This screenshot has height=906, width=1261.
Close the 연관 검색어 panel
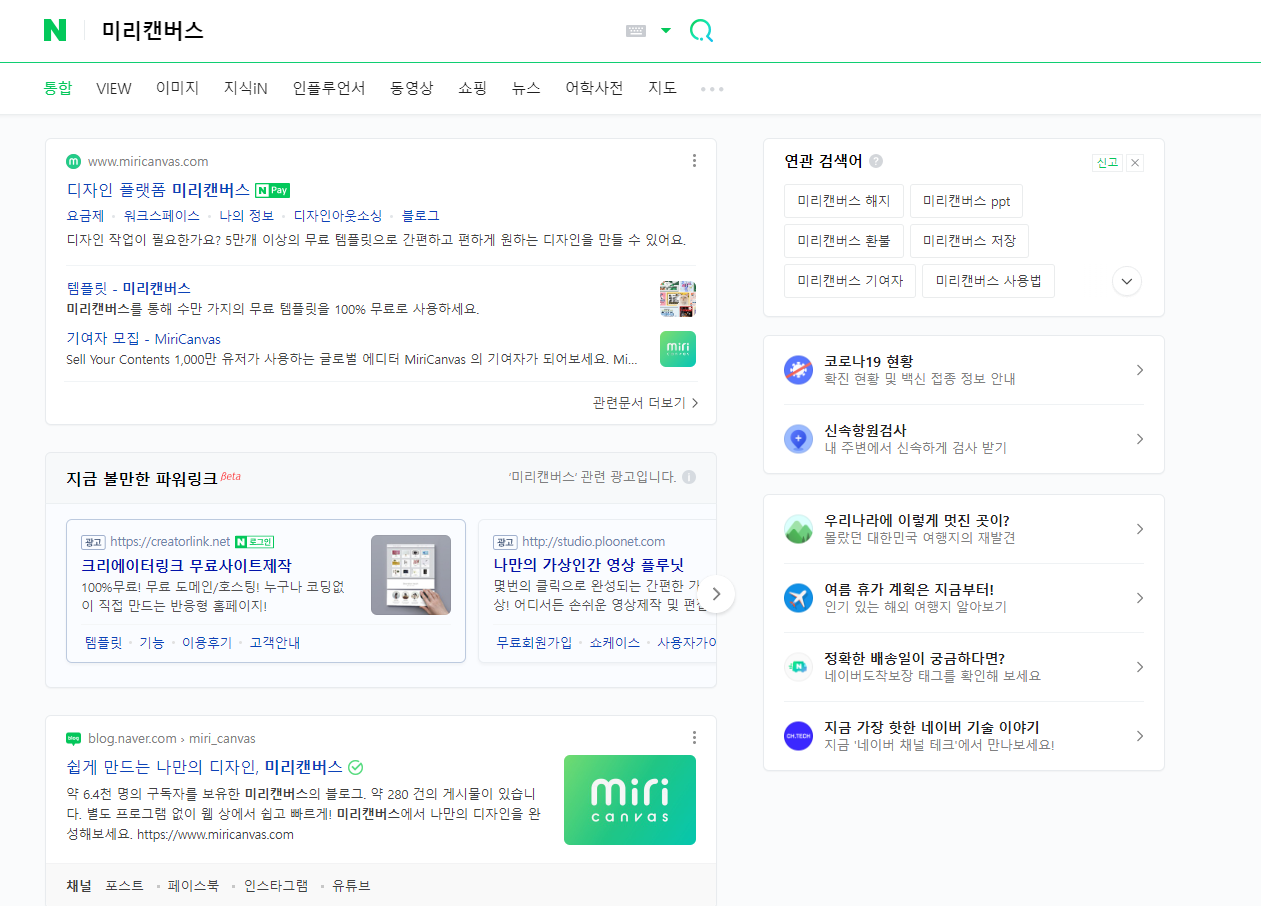tap(1135, 163)
